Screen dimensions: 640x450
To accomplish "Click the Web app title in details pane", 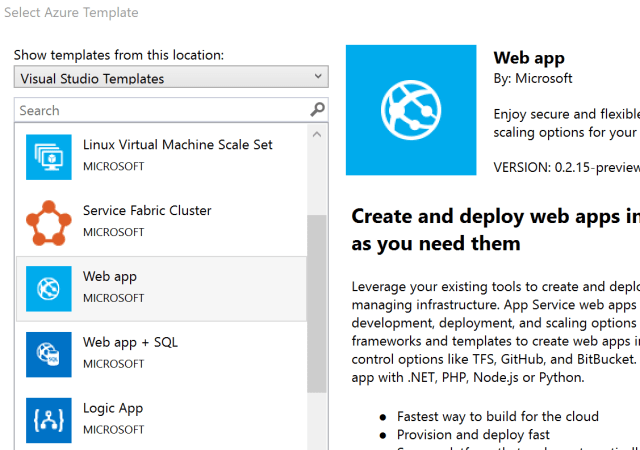I will [x=528, y=57].
